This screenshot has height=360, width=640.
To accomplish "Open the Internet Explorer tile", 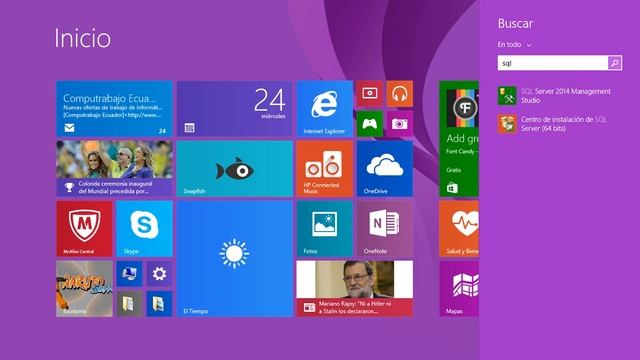I will (324, 108).
